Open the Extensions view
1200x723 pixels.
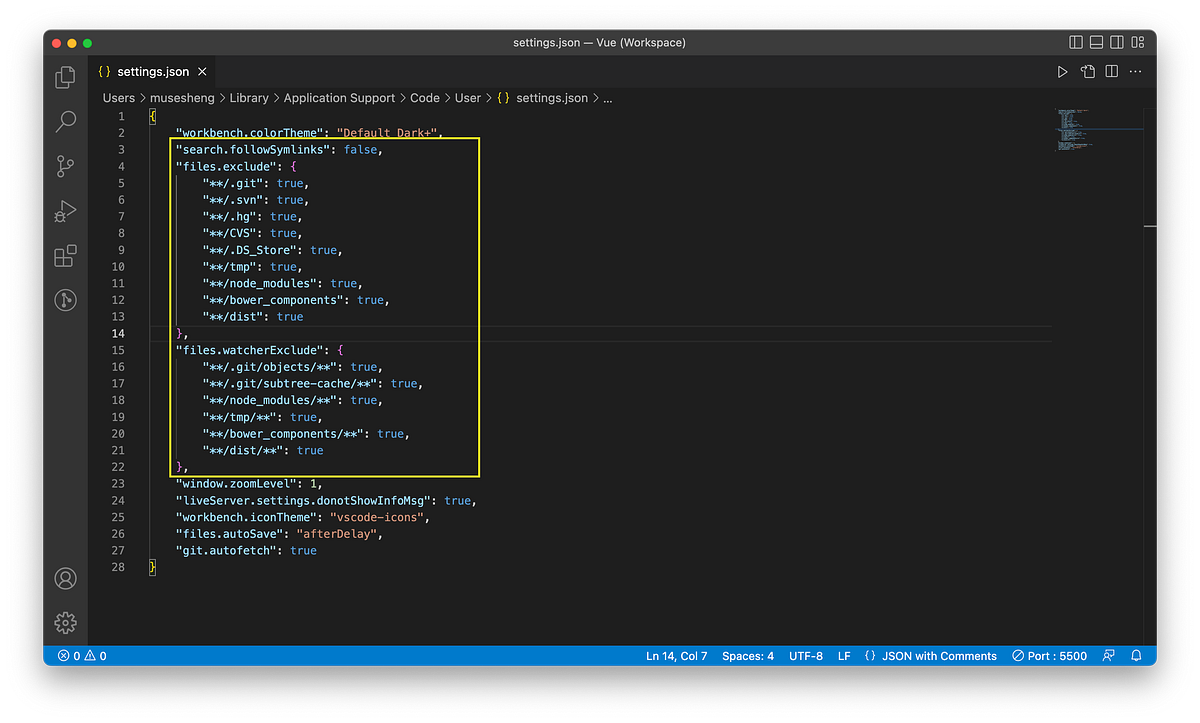[65, 256]
